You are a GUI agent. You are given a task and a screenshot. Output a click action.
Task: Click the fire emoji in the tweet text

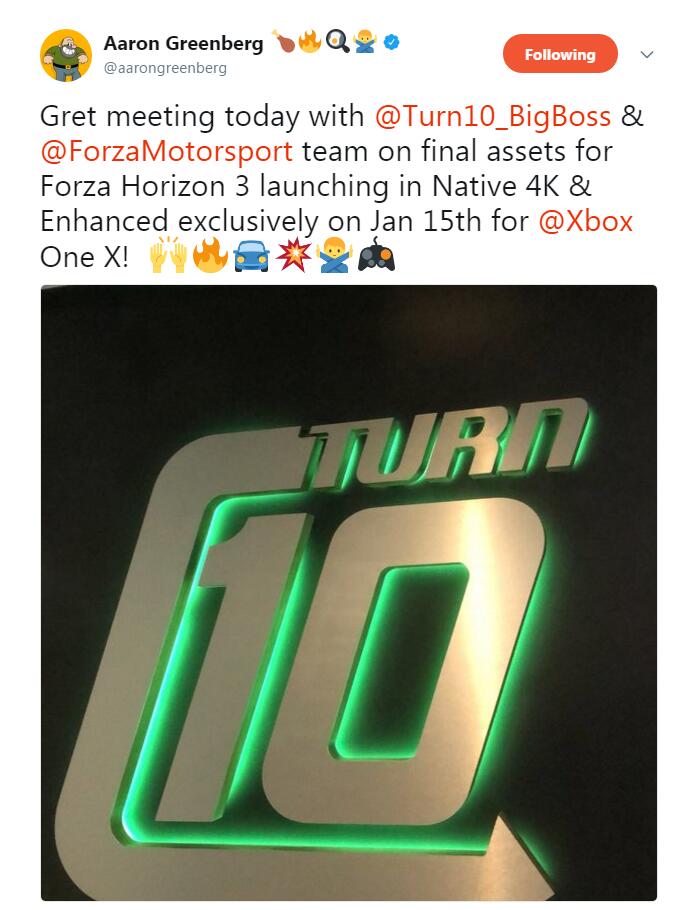(x=209, y=256)
